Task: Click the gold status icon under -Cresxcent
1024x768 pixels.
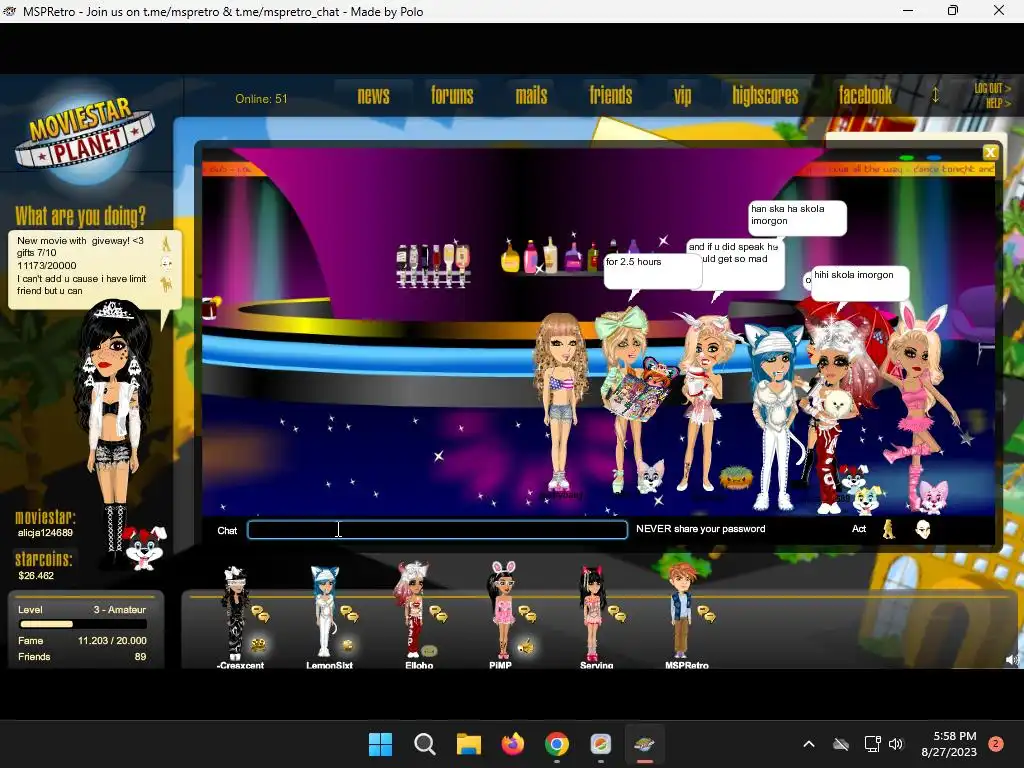Action: click(x=259, y=645)
